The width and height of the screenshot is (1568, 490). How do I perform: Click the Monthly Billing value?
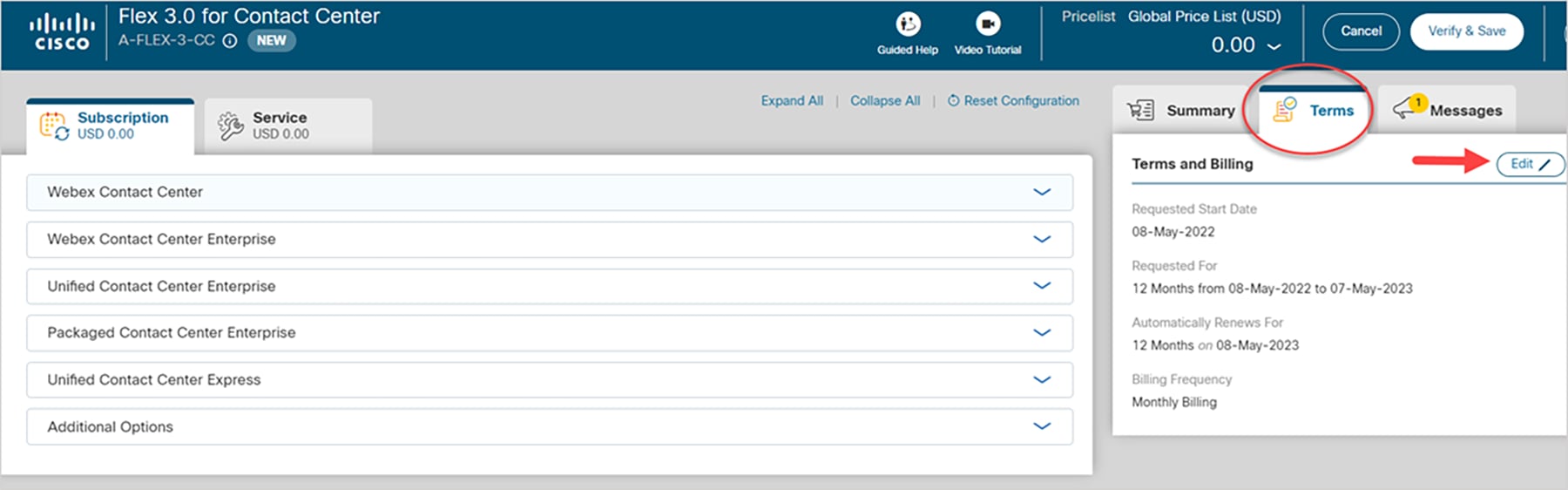click(x=1174, y=402)
